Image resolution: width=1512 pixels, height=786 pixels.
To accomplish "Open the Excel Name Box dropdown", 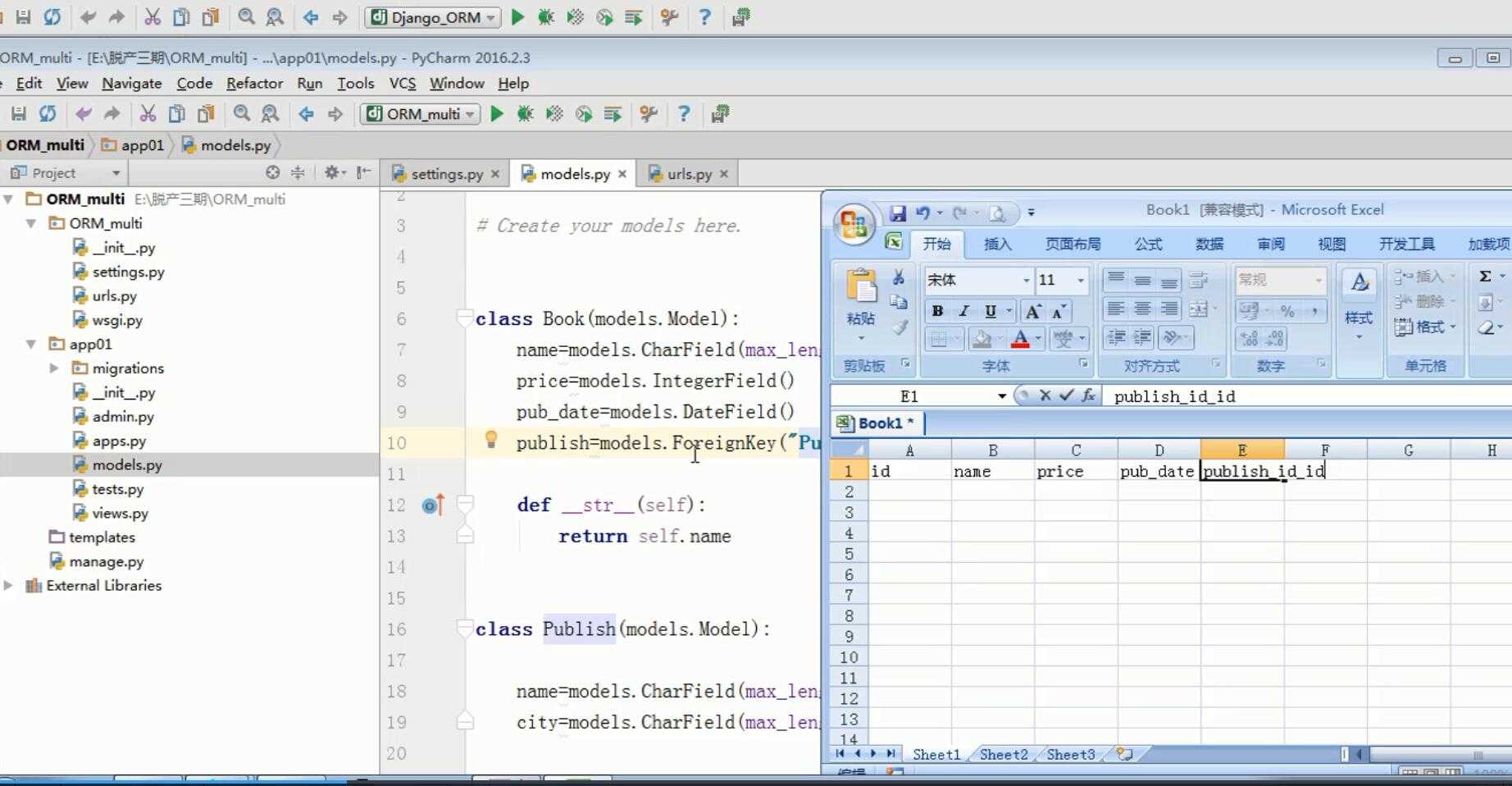I will pyautogui.click(x=1002, y=395).
